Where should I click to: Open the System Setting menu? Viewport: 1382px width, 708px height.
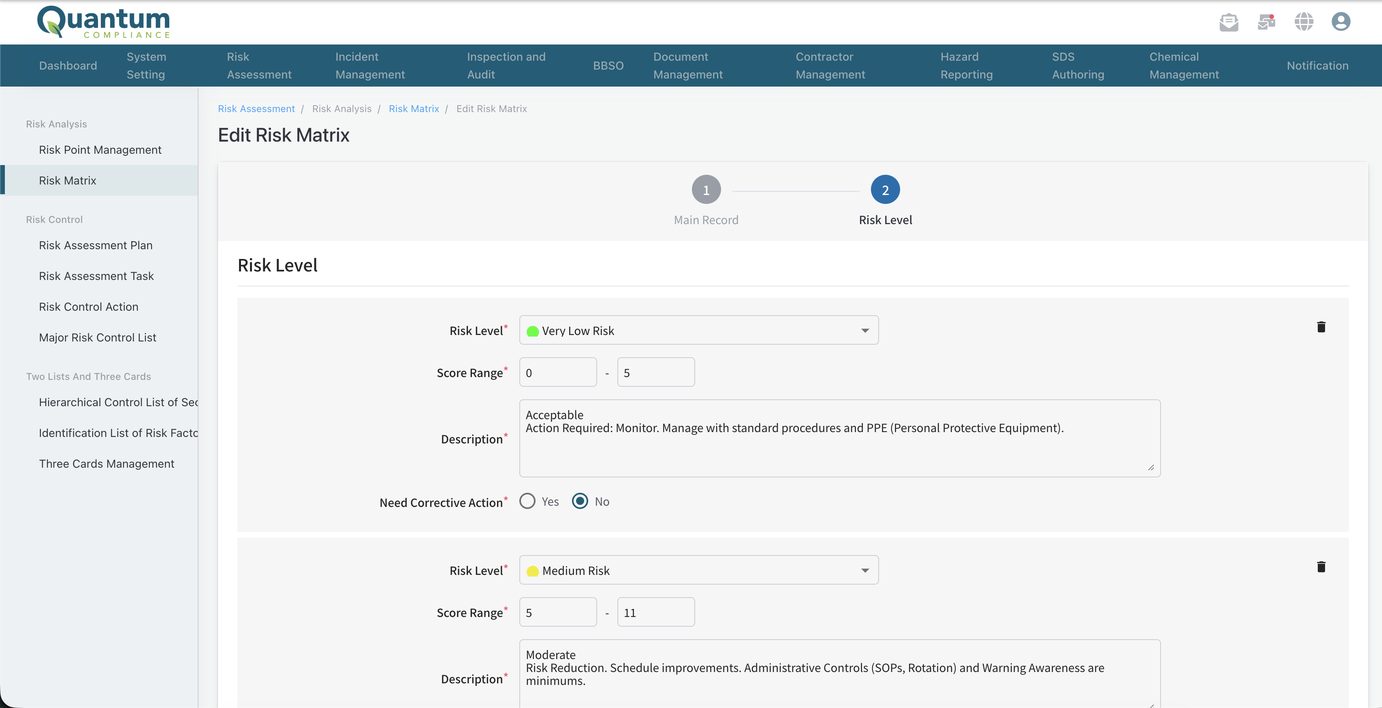[146, 66]
